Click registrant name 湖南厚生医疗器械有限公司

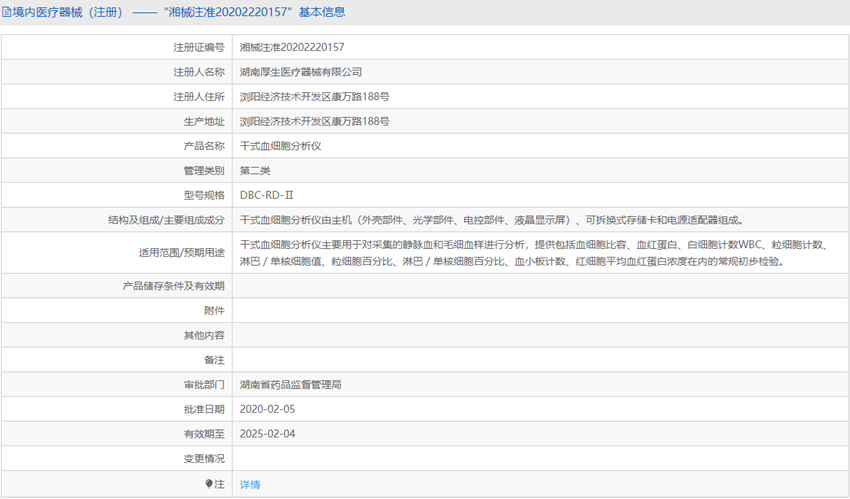tap(301, 72)
